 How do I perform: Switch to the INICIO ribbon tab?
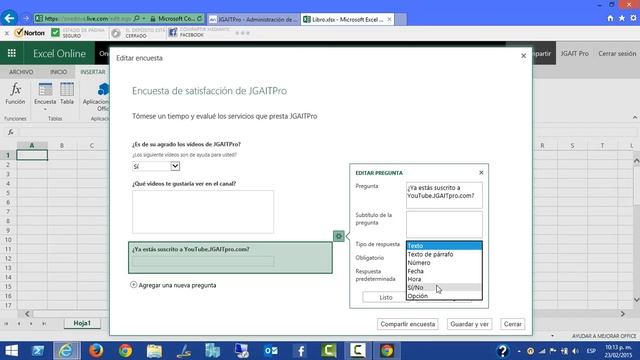58,72
